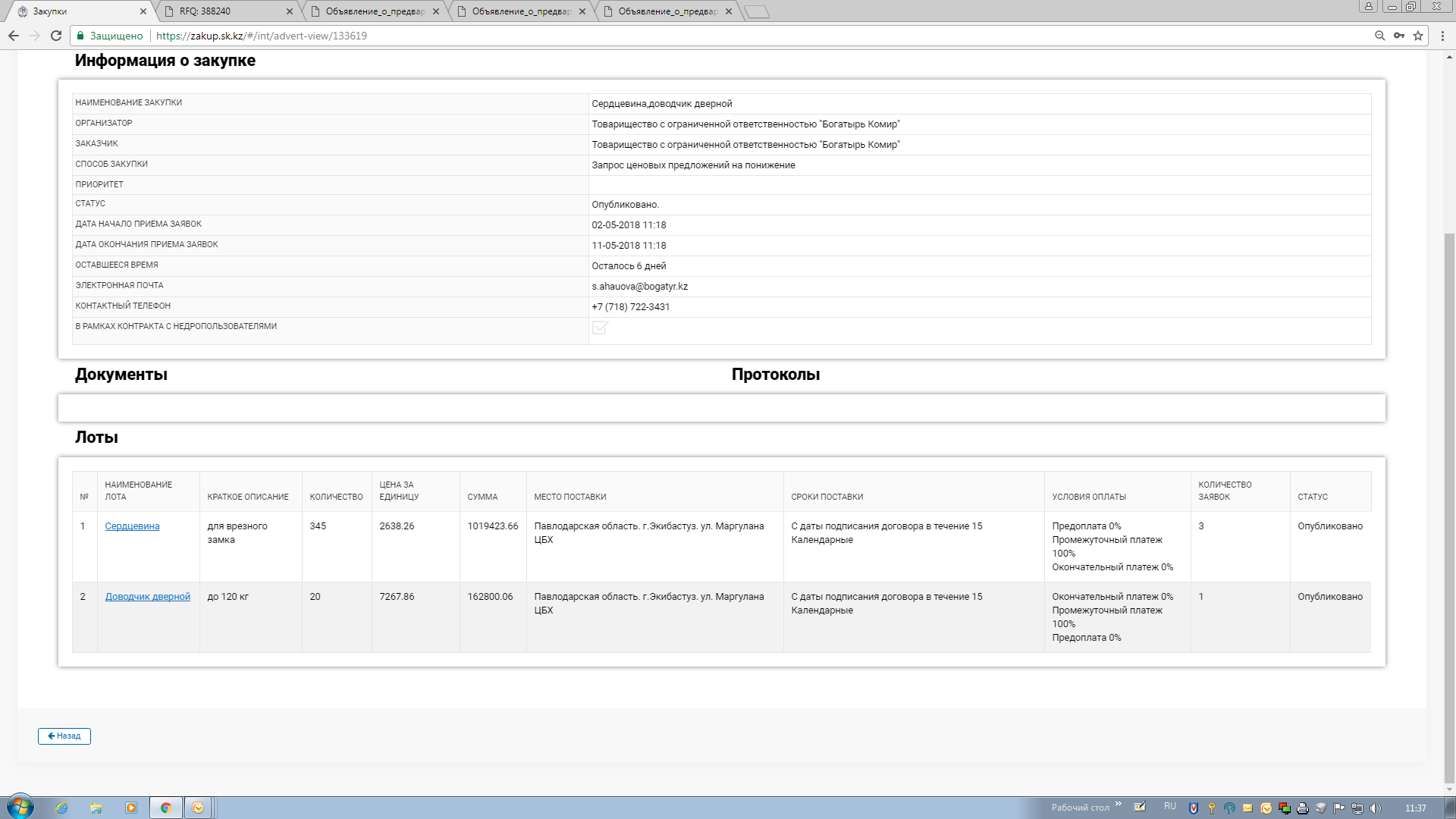Click the Назад button
1456x819 pixels.
64,736
